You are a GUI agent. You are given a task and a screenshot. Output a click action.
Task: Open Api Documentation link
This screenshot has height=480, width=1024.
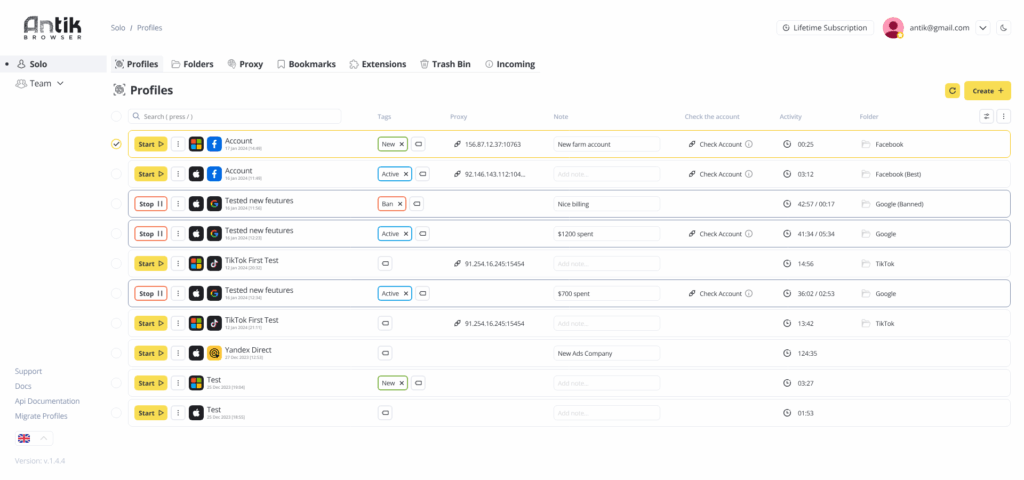point(47,401)
